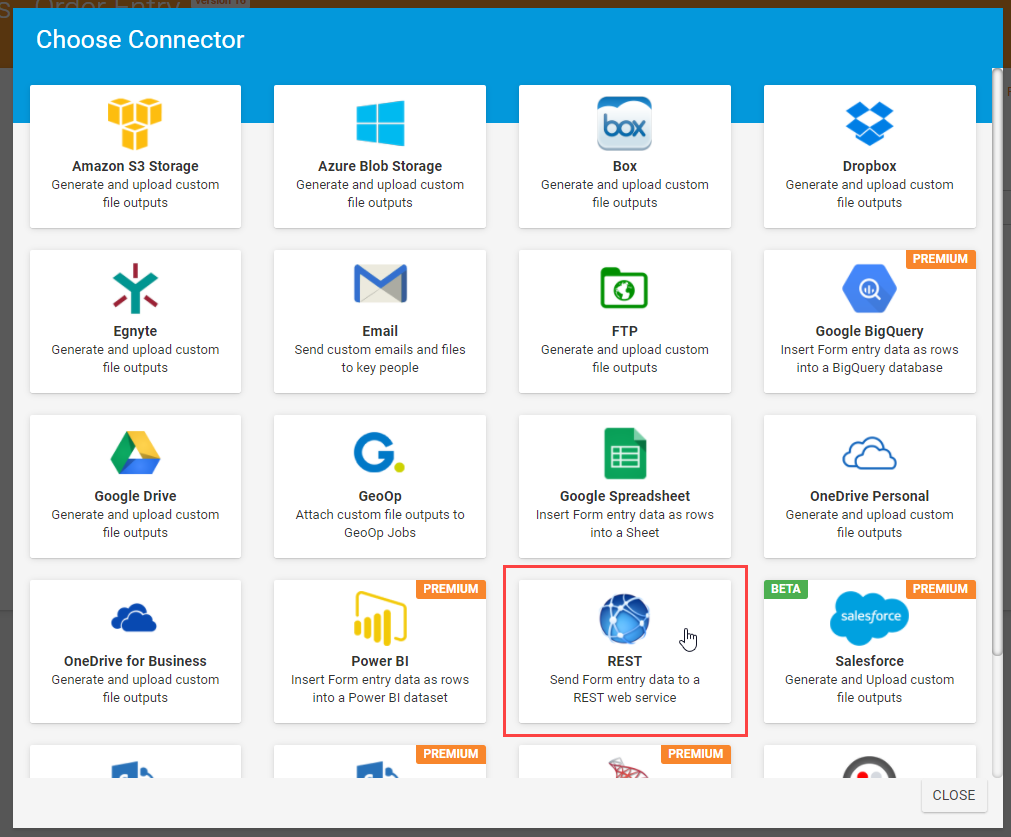Select the Egnyte logo icon
This screenshot has width=1011, height=837.
pos(135,288)
